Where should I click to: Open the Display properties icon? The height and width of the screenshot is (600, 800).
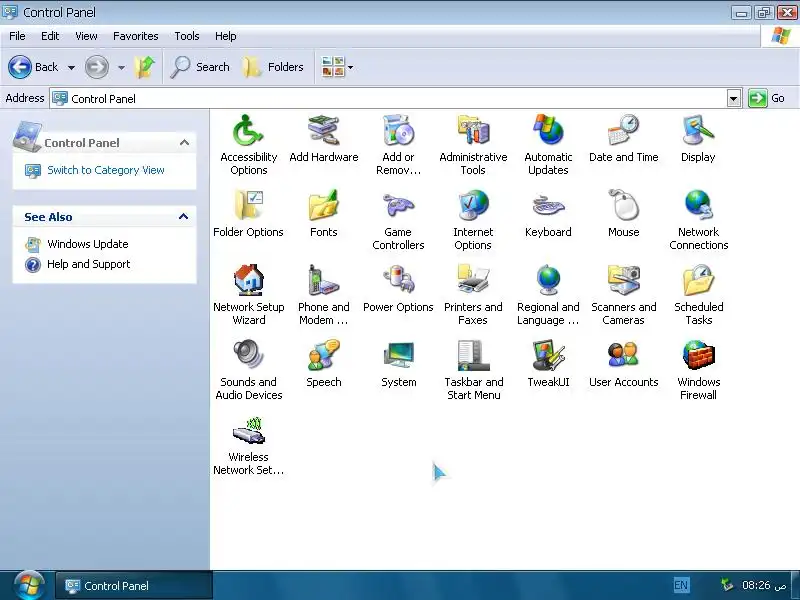point(698,138)
